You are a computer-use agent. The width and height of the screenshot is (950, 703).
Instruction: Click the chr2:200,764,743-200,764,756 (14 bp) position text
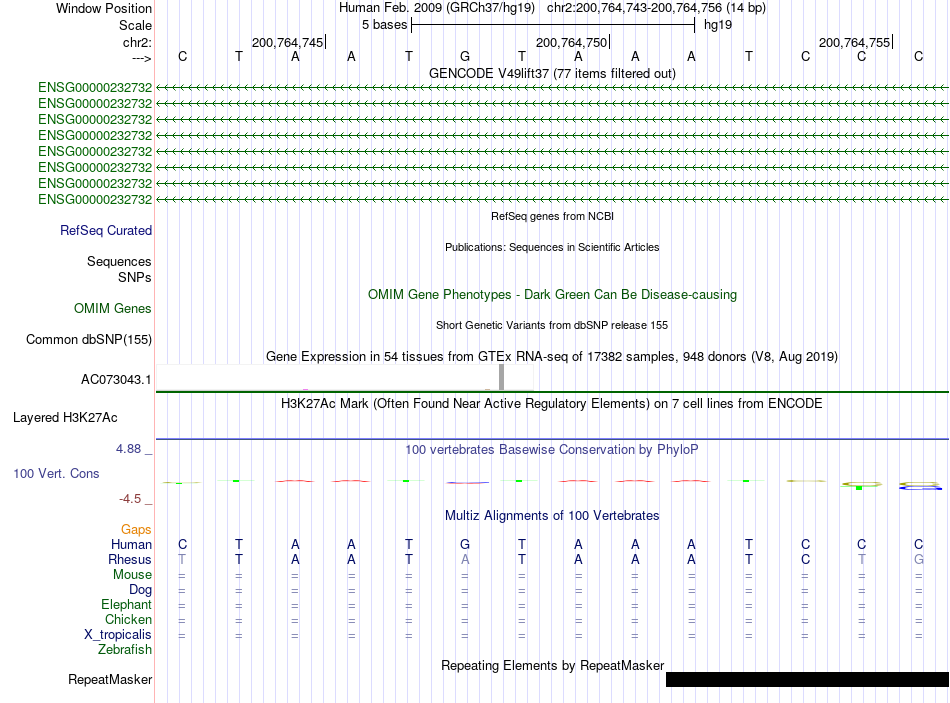(656, 8)
